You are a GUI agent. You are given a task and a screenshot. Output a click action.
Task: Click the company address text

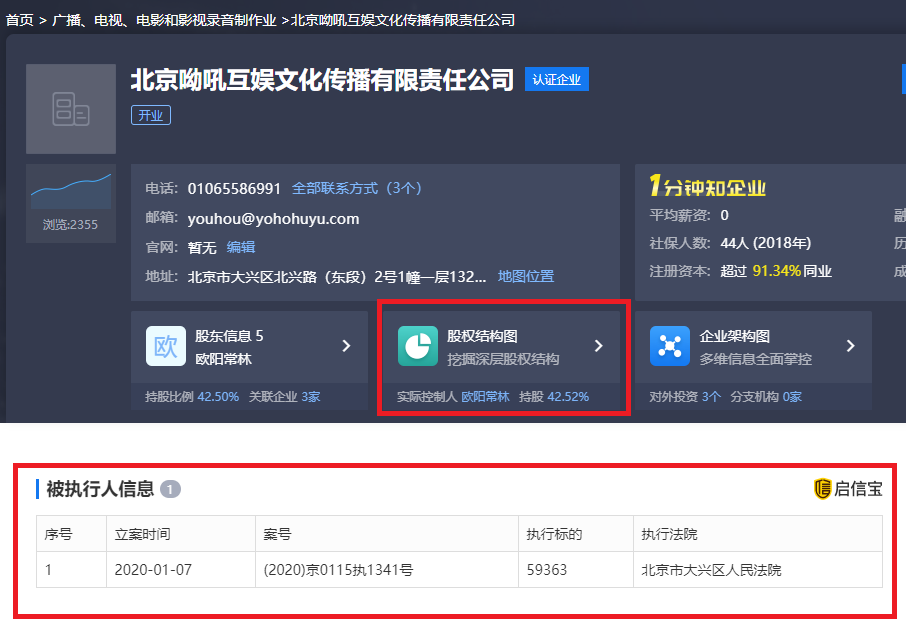click(337, 277)
